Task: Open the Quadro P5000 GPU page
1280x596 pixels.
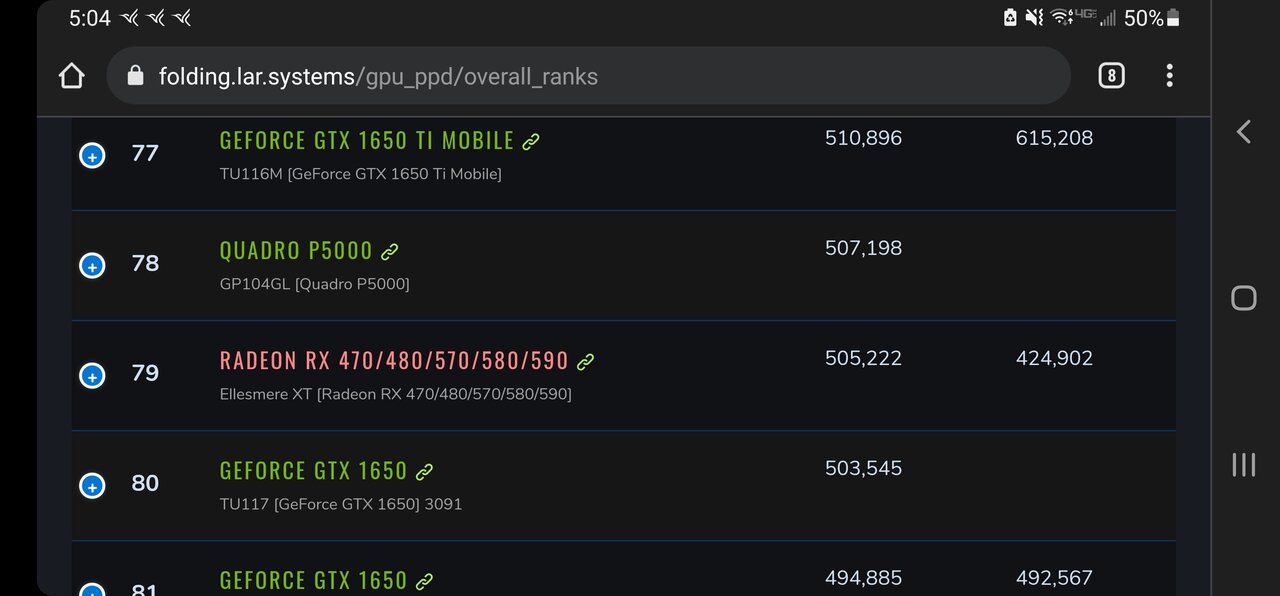Action: point(295,251)
